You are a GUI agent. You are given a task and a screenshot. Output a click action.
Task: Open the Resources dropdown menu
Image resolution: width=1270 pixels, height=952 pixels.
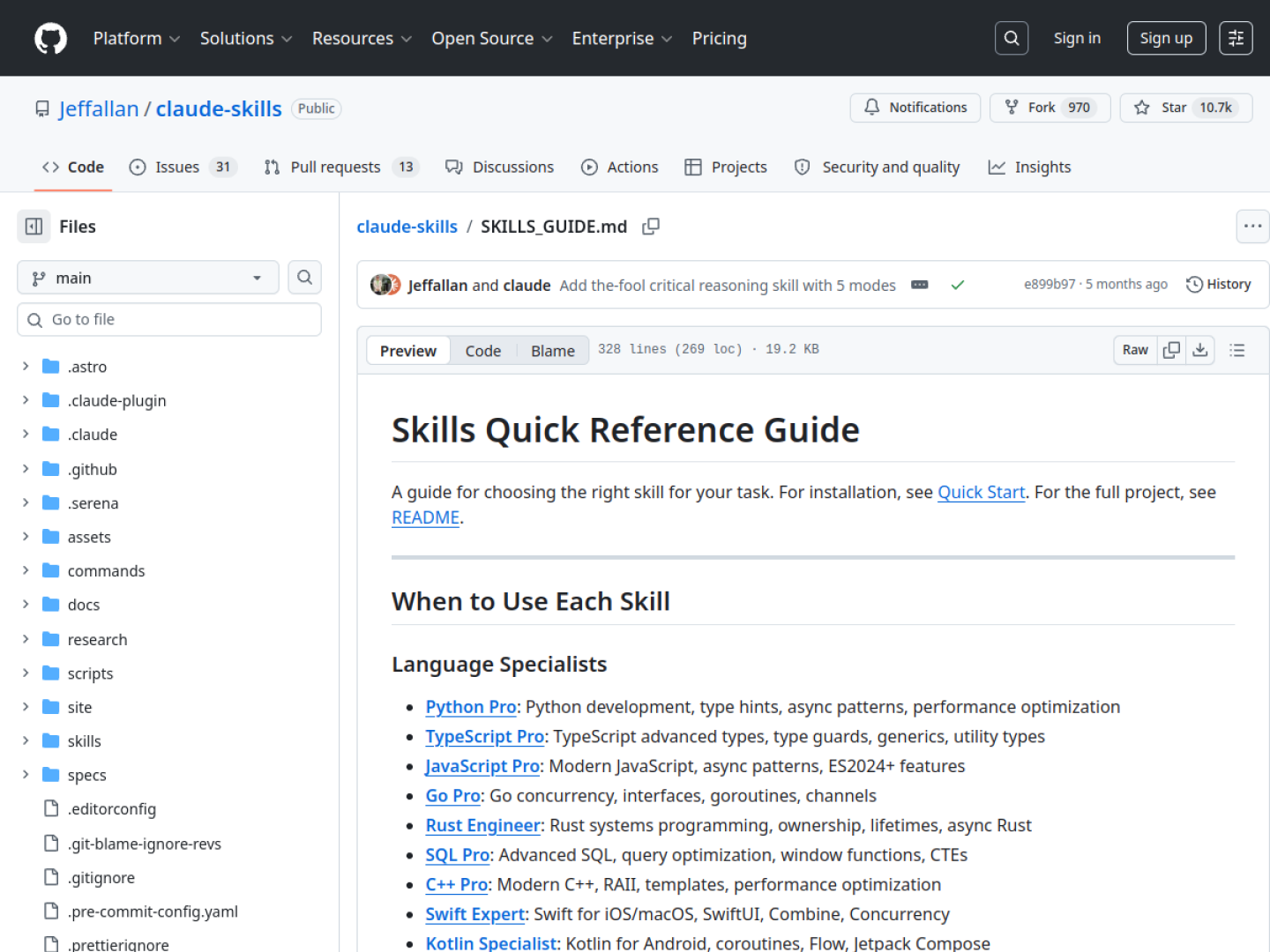(x=362, y=39)
